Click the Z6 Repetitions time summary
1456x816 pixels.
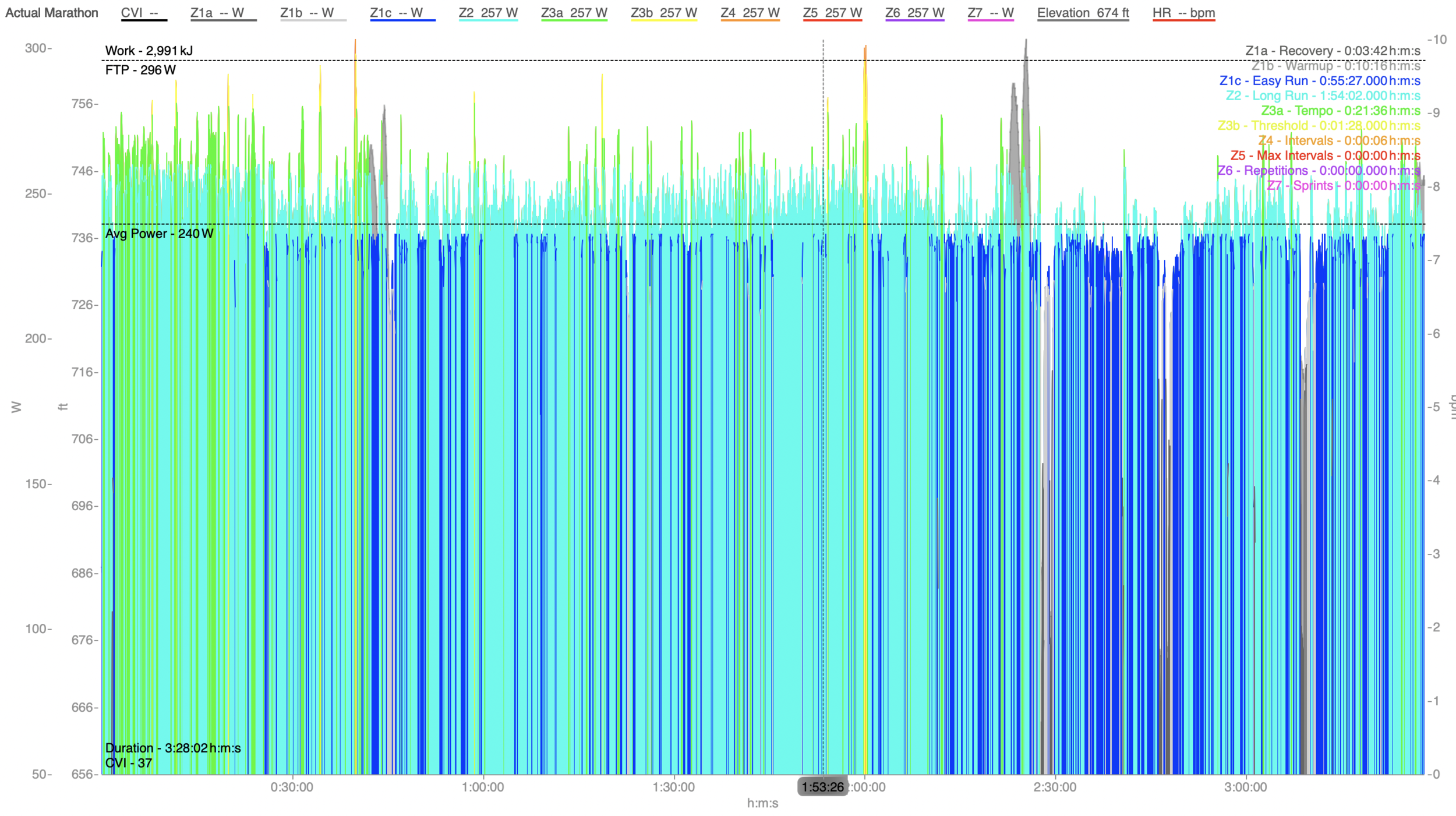[1319, 171]
